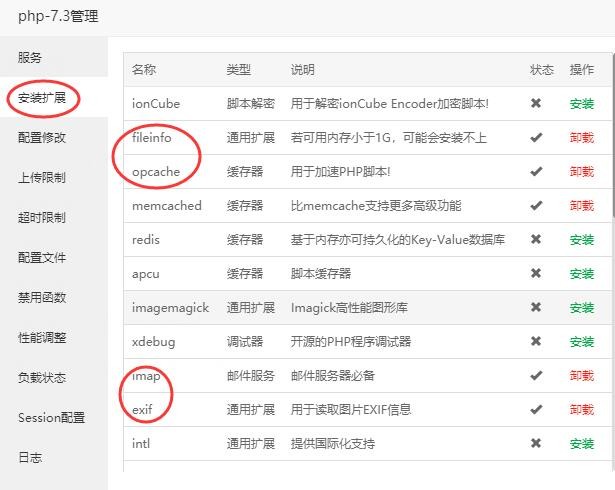Click the exif extension name

point(142,410)
